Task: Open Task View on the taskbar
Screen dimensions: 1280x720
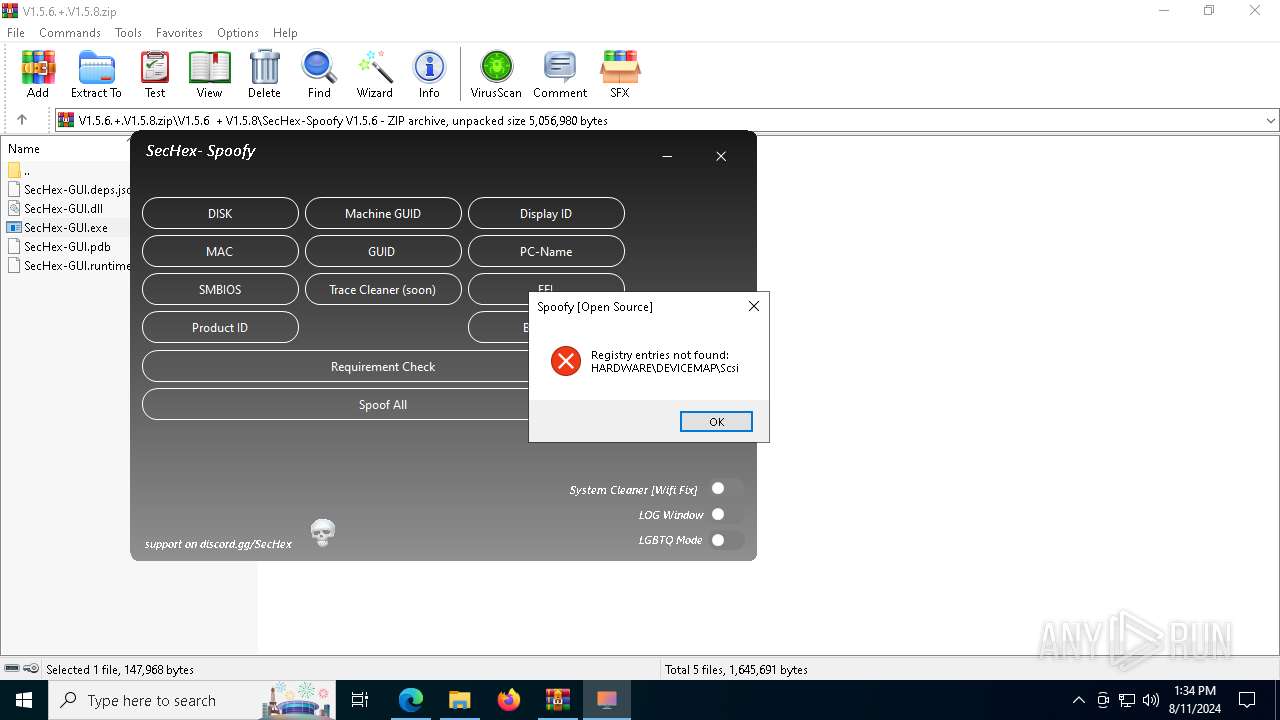Action: [360, 700]
